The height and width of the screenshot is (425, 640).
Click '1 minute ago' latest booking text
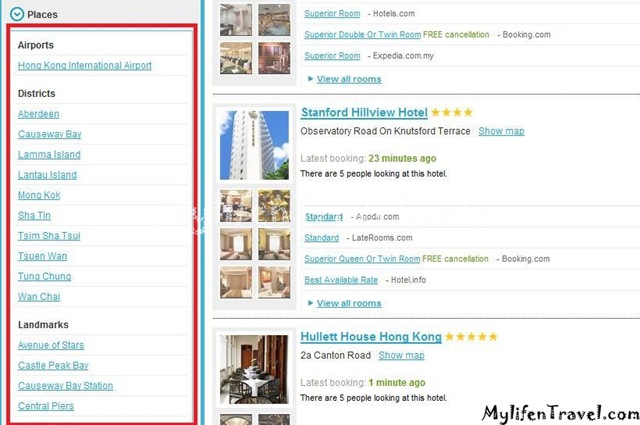pos(397,383)
